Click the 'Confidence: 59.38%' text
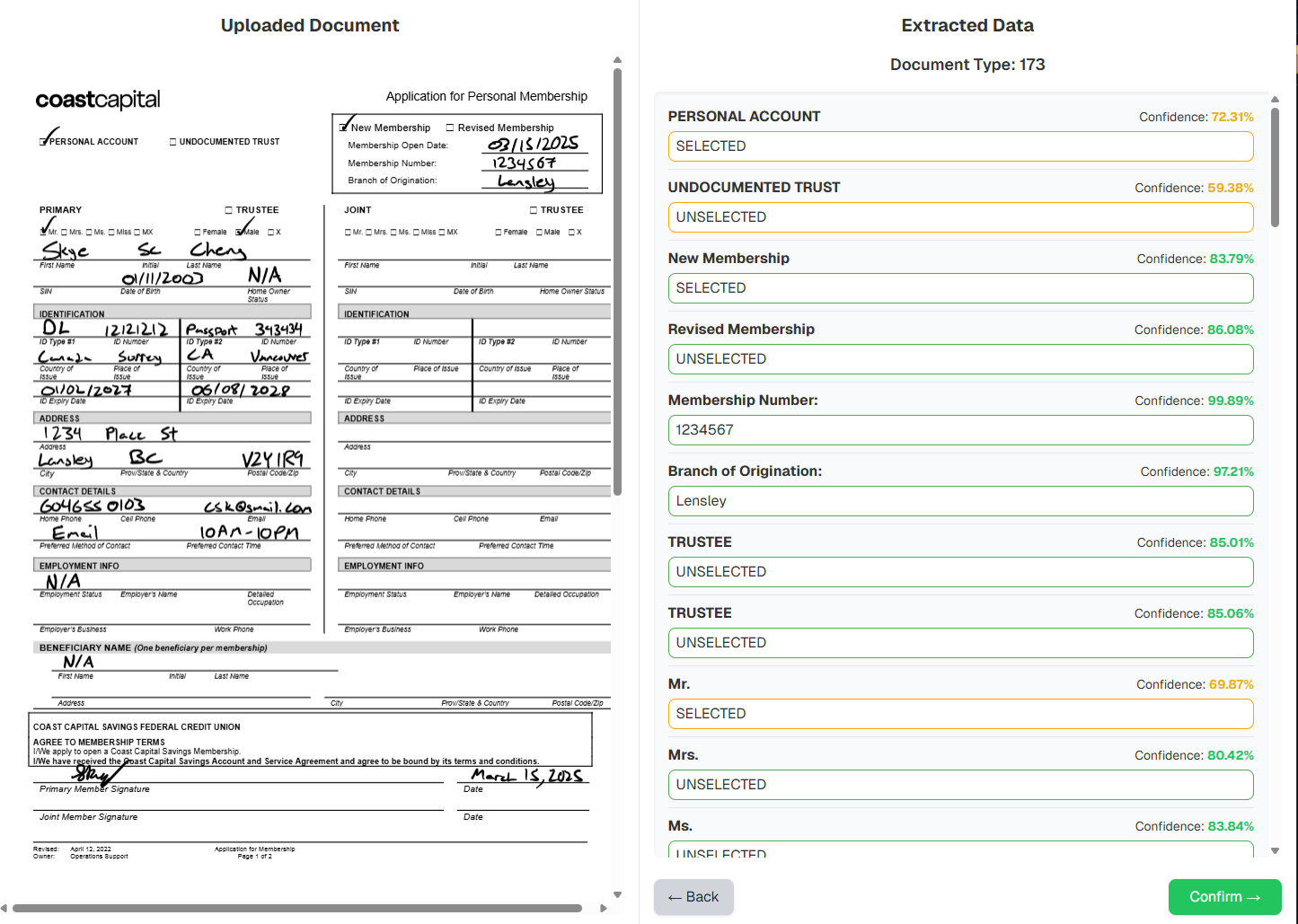This screenshot has height=924, width=1298. (x=1195, y=188)
